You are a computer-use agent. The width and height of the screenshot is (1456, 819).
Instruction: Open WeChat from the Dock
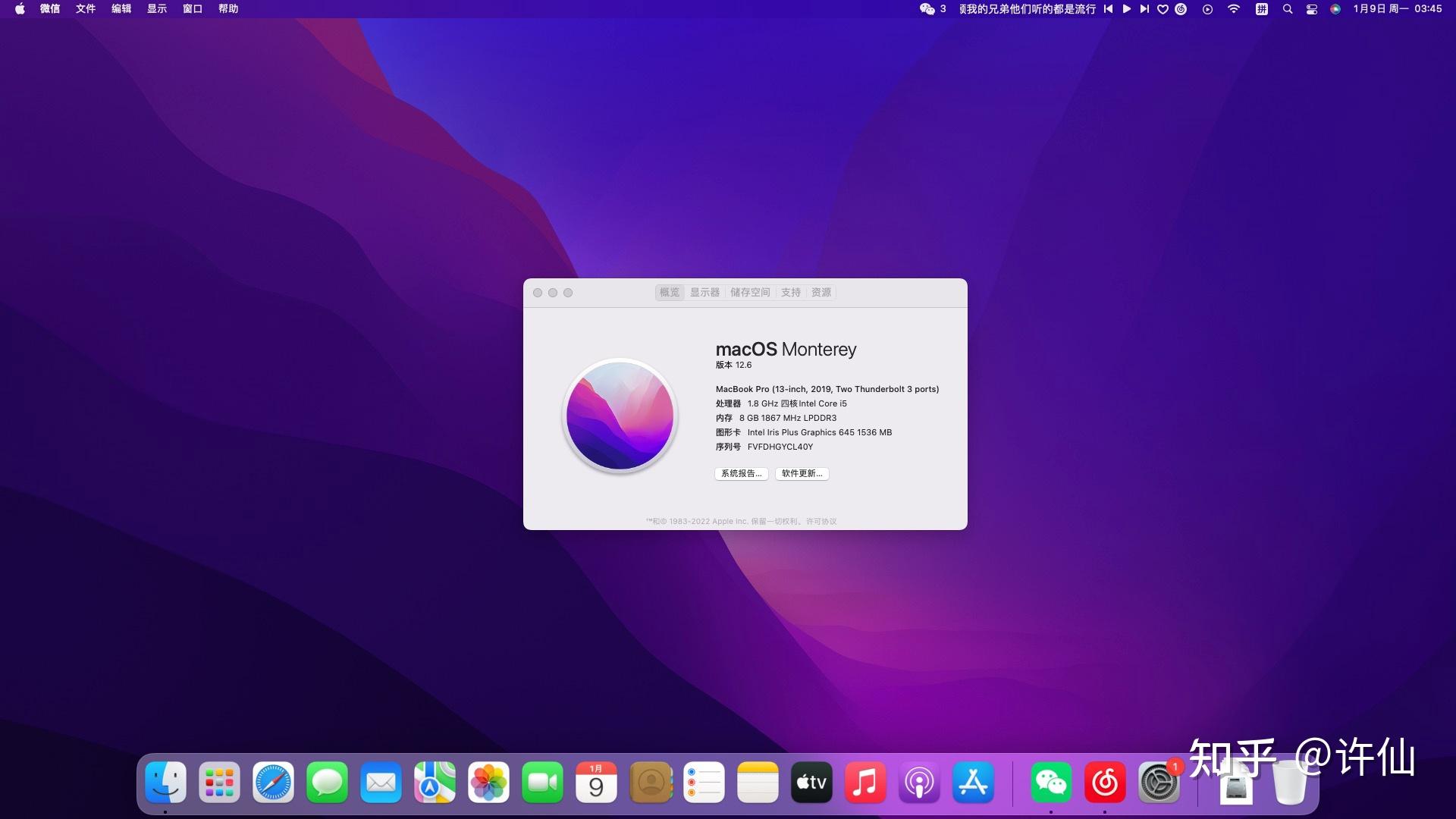pyautogui.click(x=1051, y=783)
